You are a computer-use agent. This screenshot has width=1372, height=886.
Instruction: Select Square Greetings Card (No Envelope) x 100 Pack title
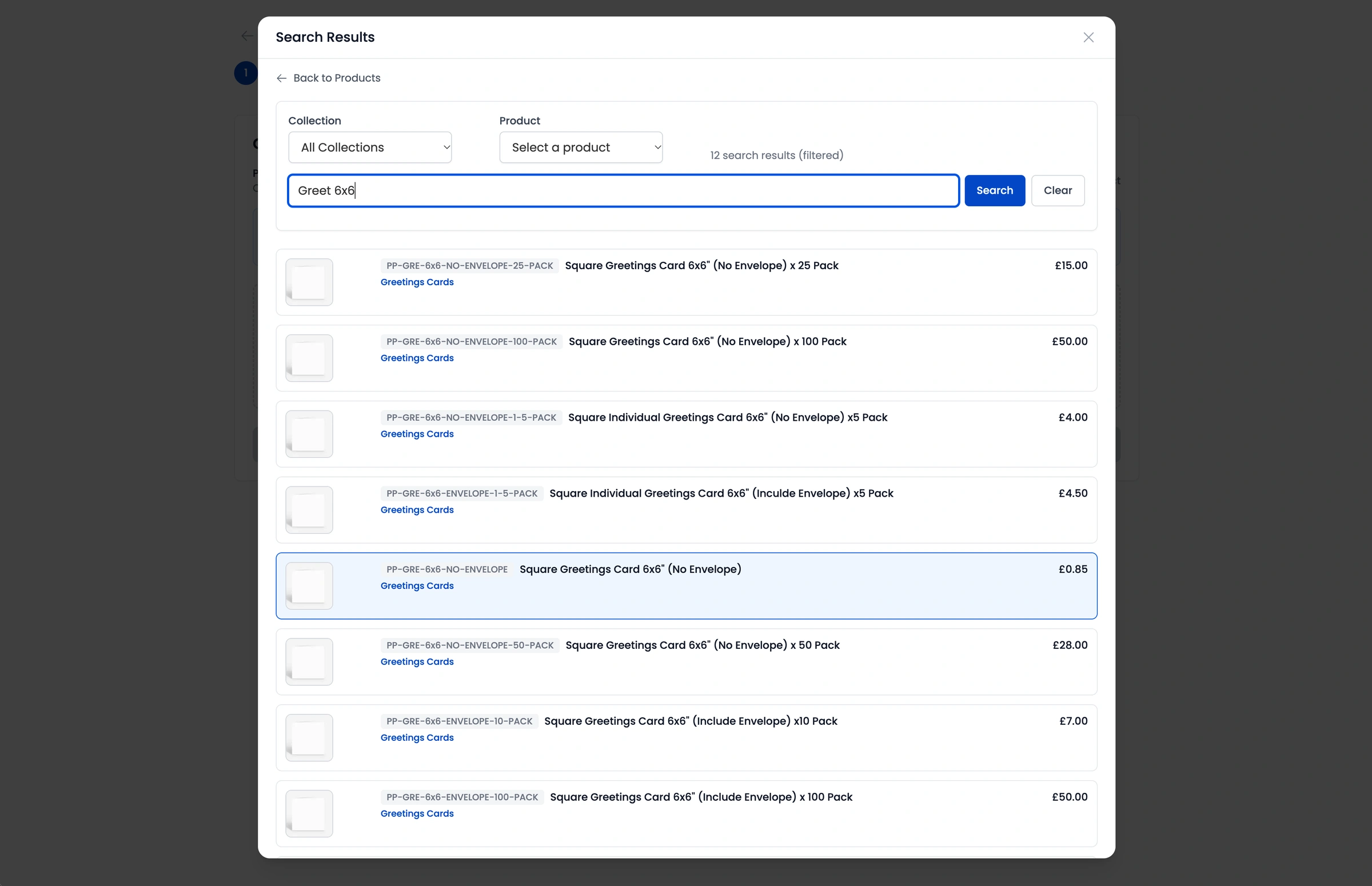pyautogui.click(x=707, y=341)
